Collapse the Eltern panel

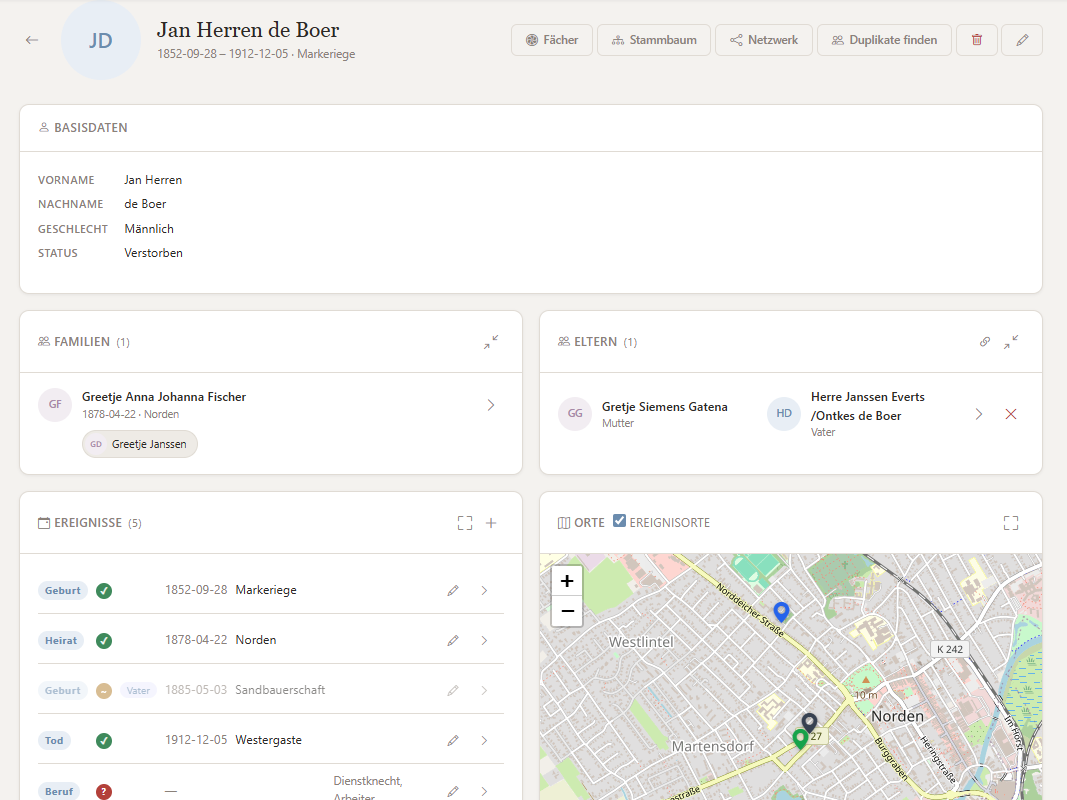pyautogui.click(x=1011, y=341)
